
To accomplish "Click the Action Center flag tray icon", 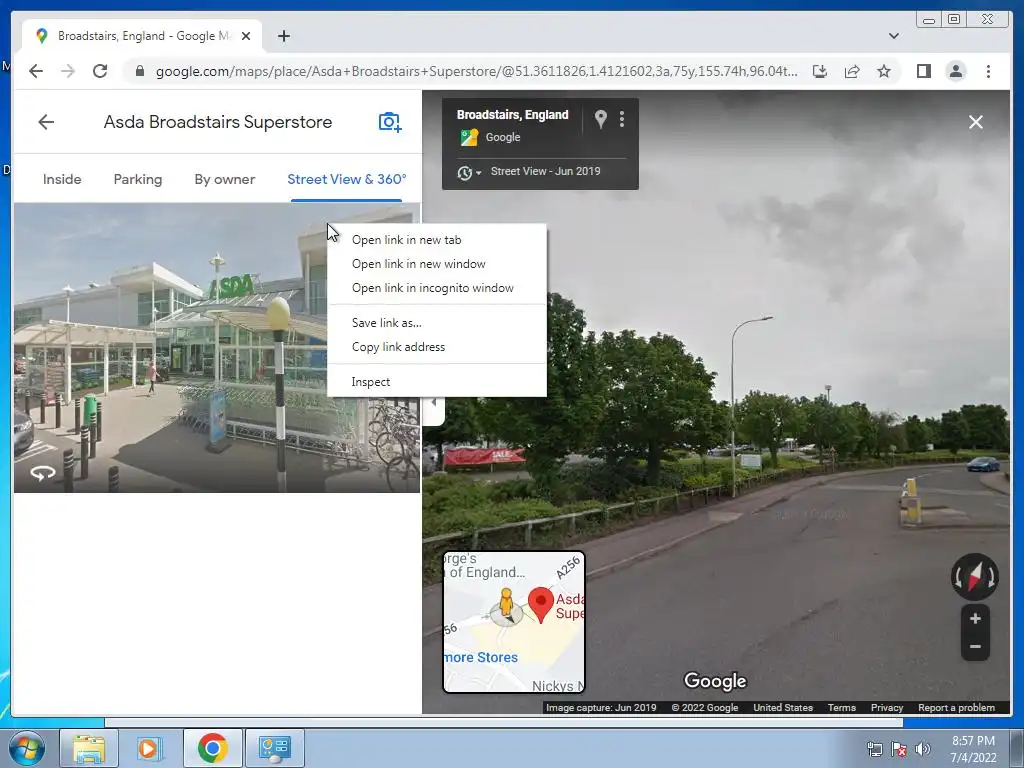I will pyautogui.click(x=899, y=749).
